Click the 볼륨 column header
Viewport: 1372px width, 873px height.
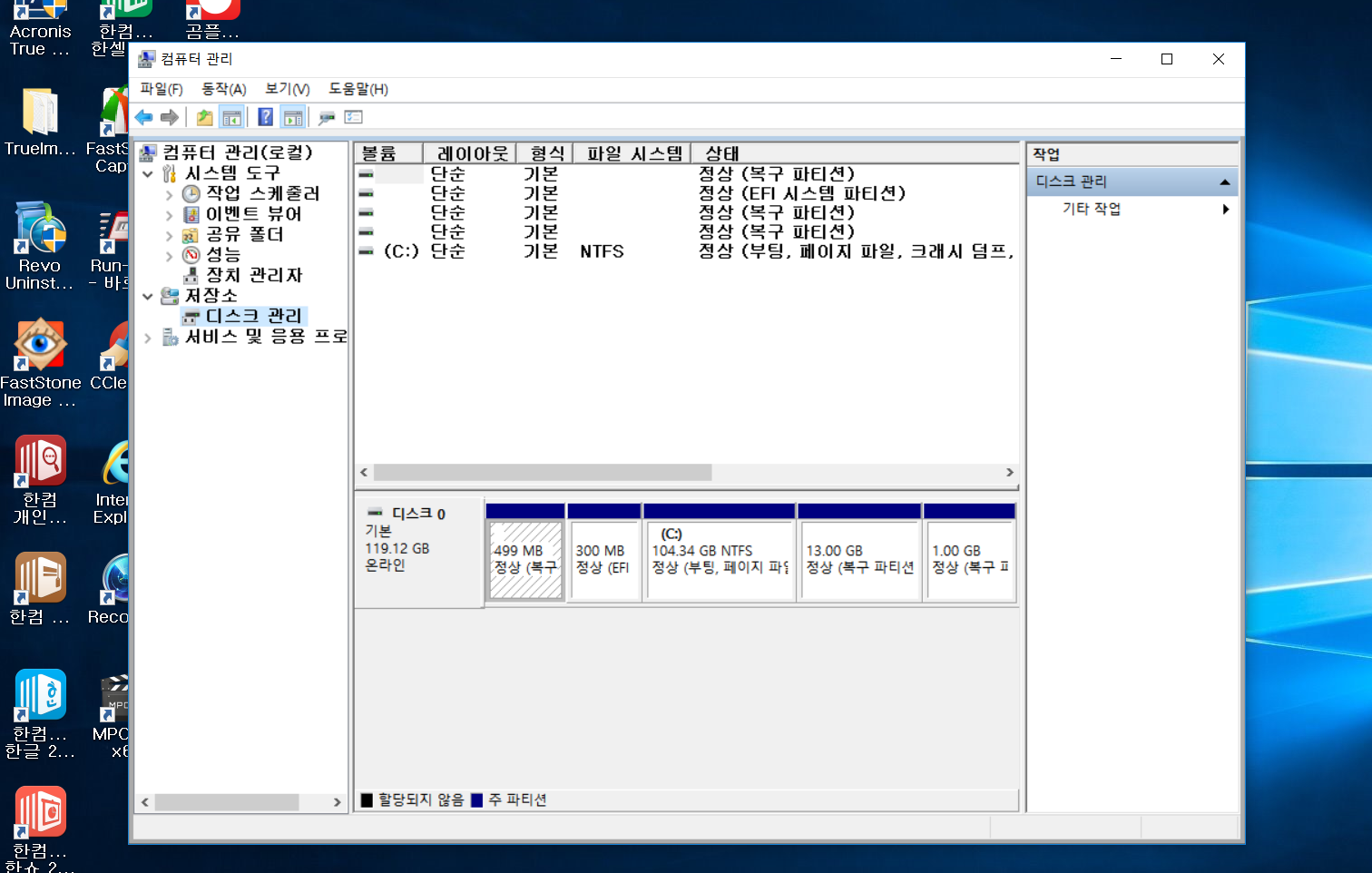pos(387,153)
